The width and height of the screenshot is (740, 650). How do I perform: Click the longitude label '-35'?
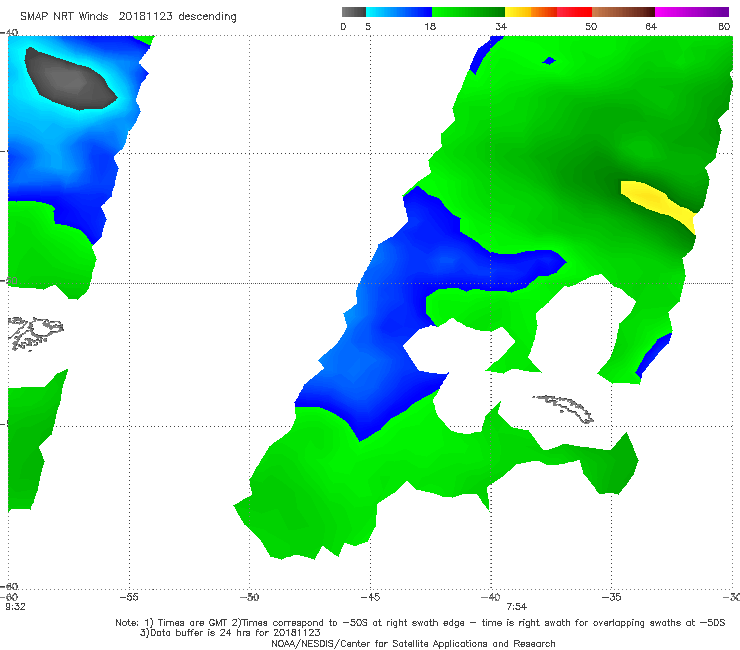click(611, 597)
